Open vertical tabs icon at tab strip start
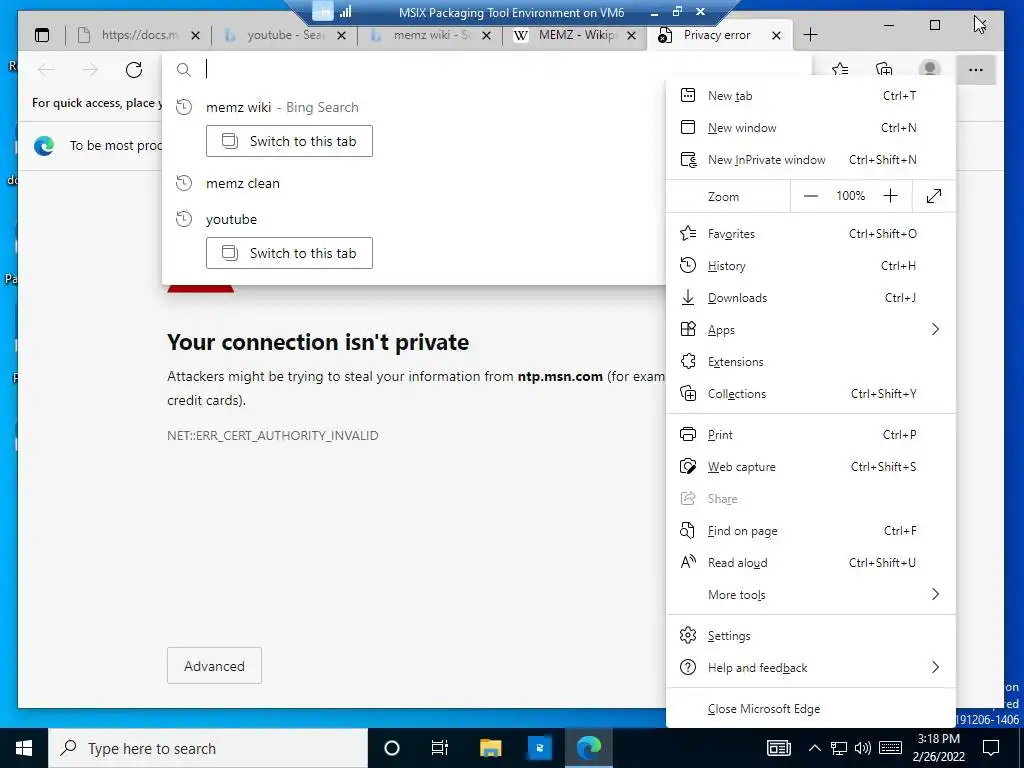1024x768 pixels. (x=42, y=35)
